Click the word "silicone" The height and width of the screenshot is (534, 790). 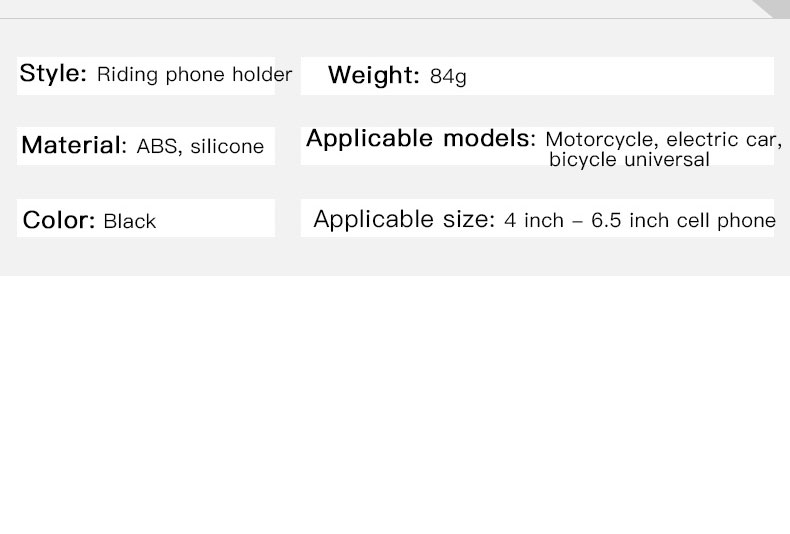pyautogui.click(x=227, y=147)
